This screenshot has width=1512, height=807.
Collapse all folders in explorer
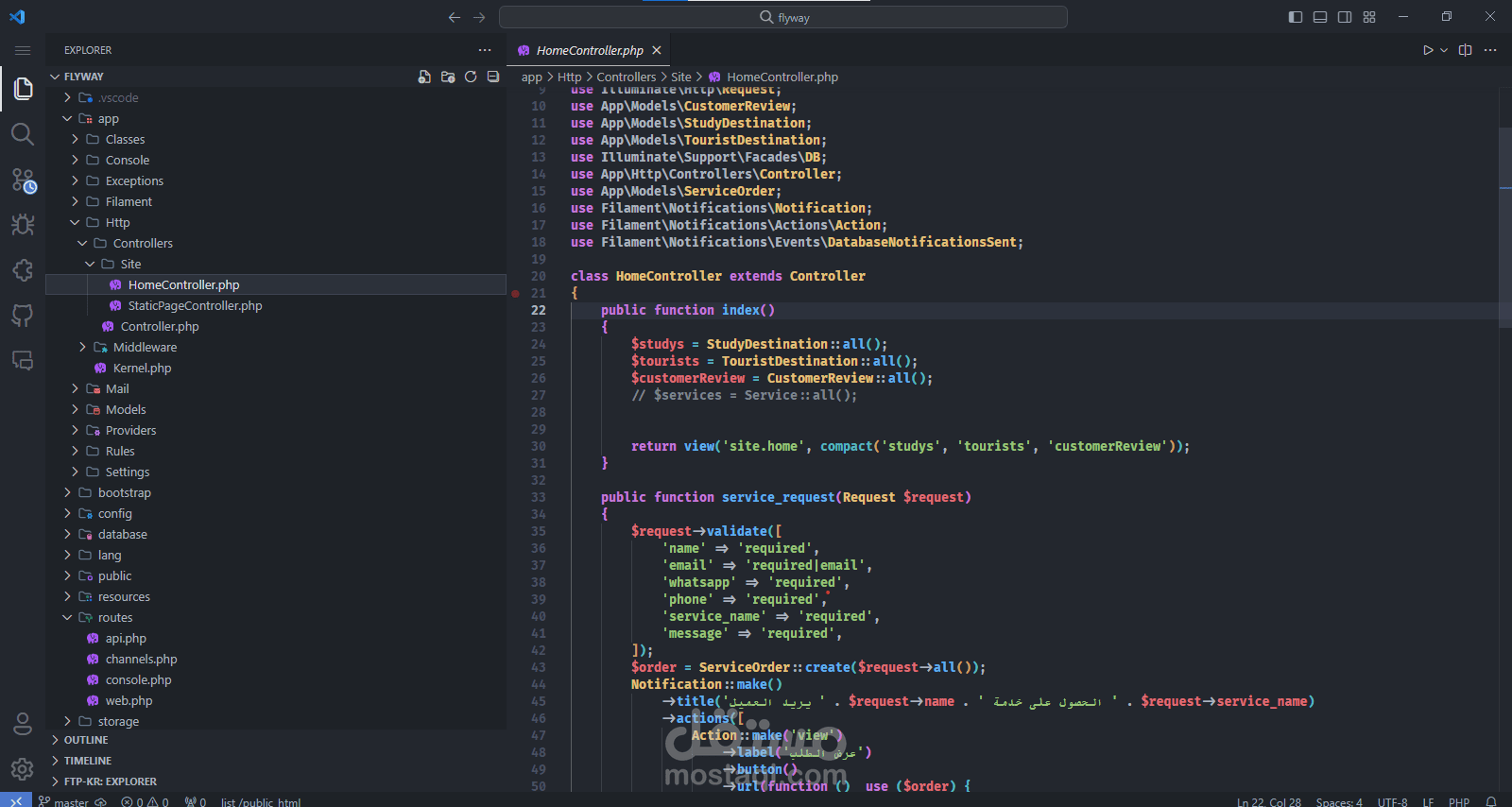pos(493,77)
